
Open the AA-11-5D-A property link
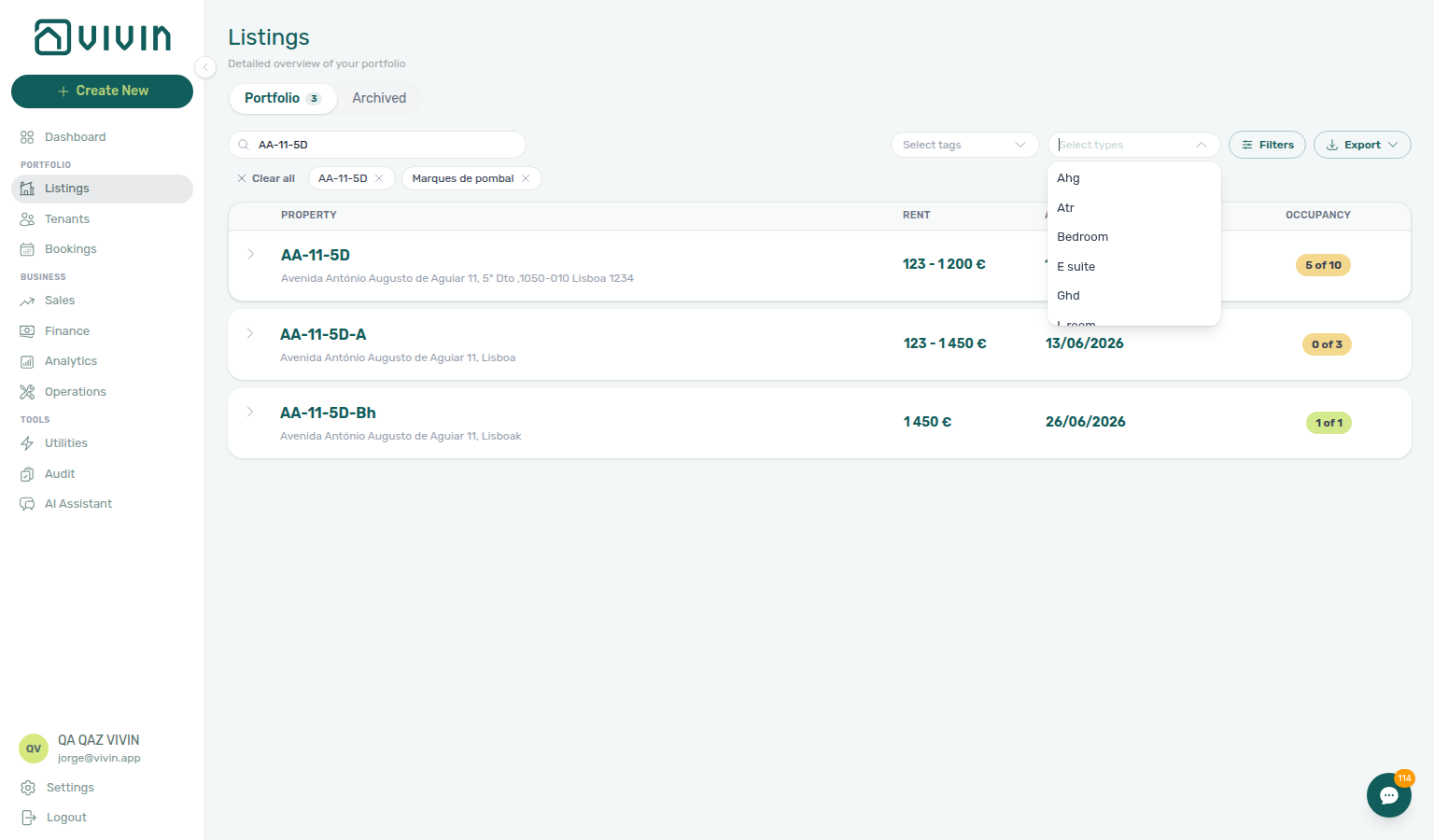pos(323,334)
